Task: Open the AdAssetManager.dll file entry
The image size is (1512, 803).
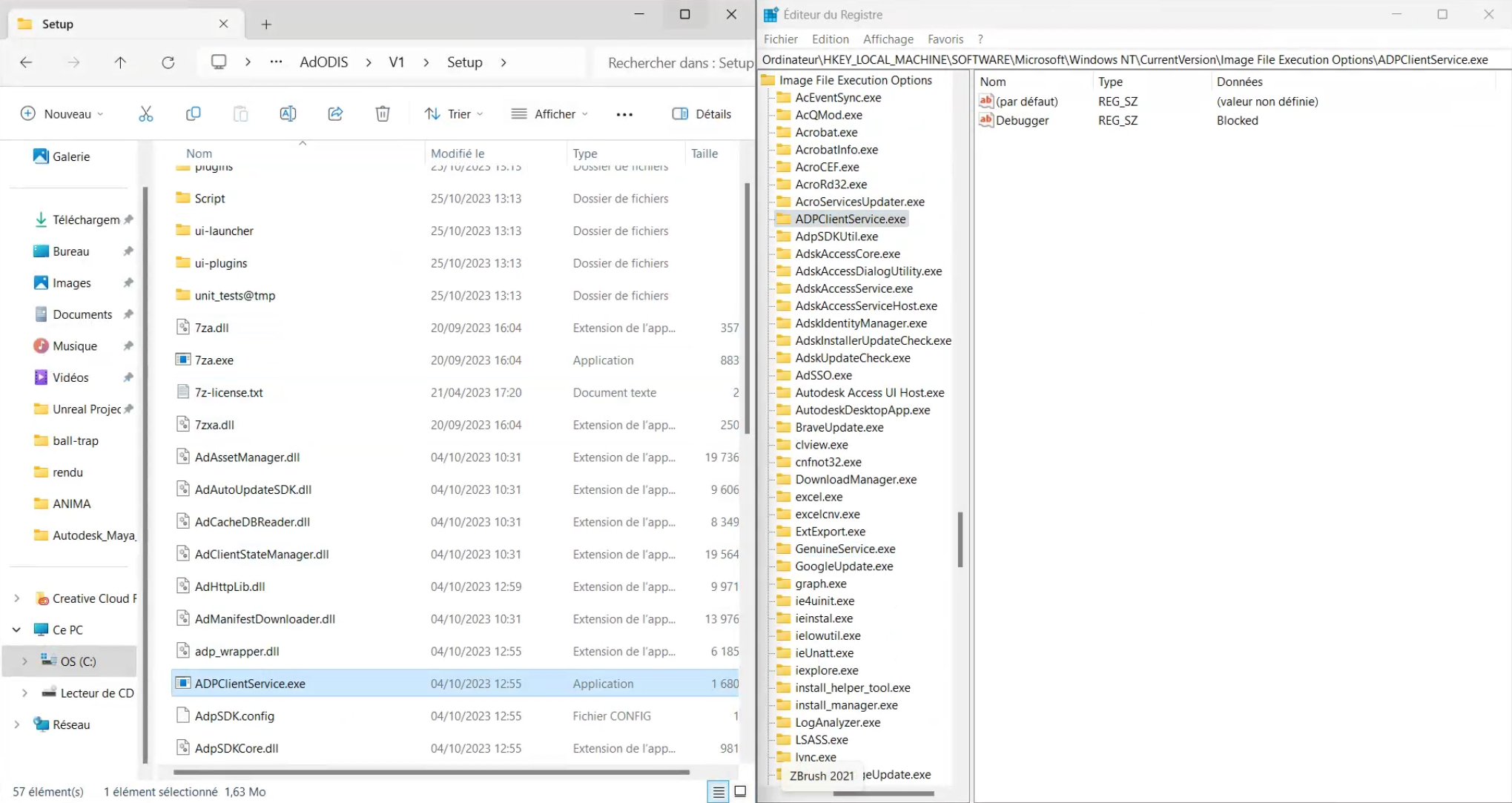Action: [246, 456]
